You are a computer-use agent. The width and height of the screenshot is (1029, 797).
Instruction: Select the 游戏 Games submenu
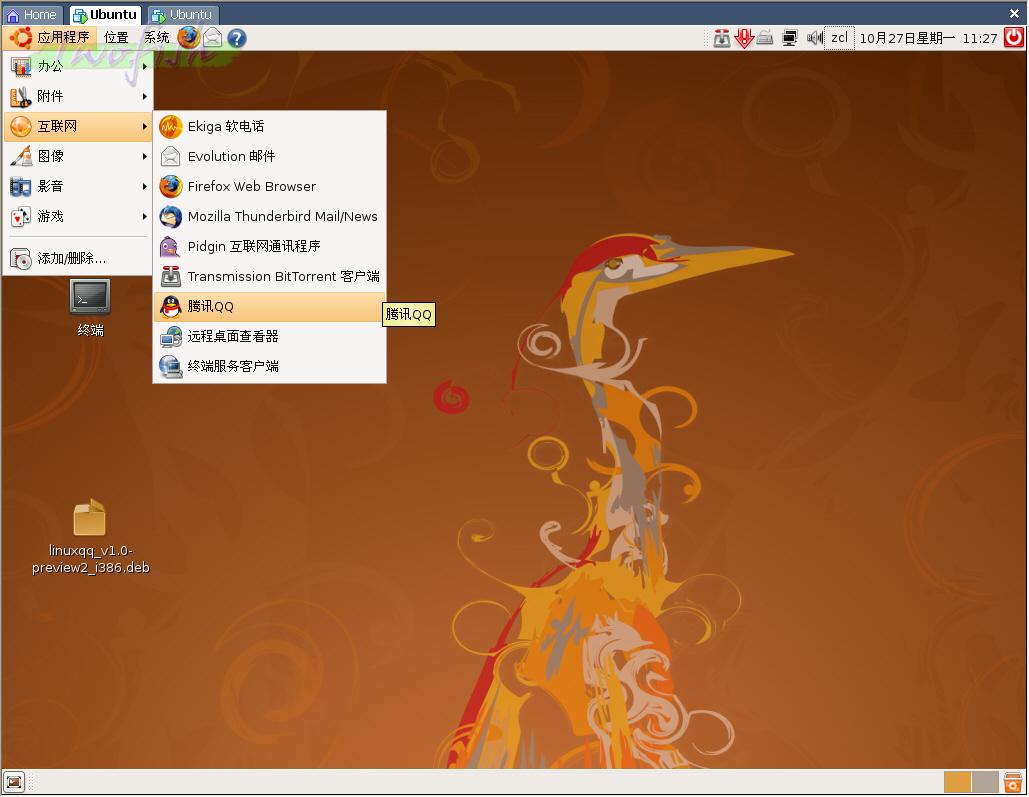click(x=78, y=217)
